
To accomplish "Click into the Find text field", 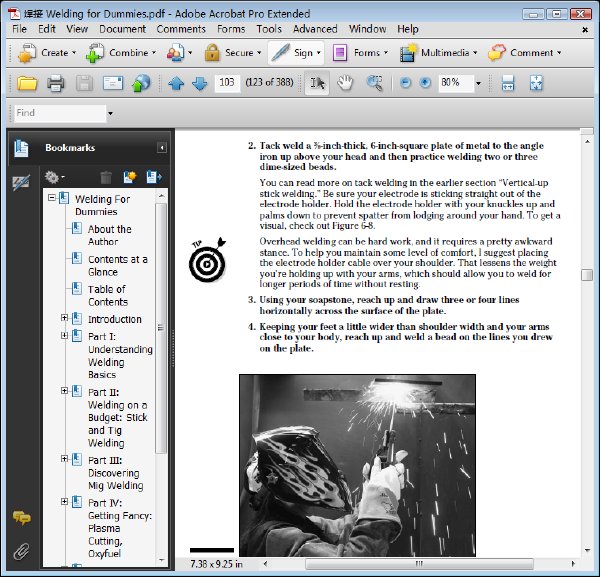I will [60, 113].
